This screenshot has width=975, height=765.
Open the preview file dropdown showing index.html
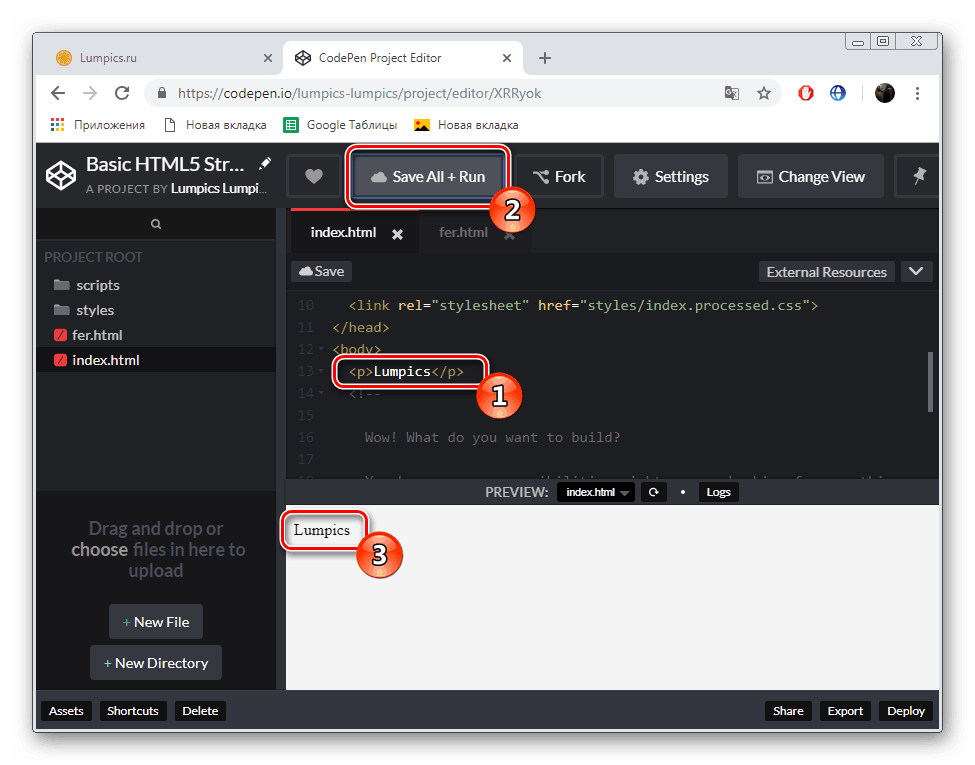[595, 491]
